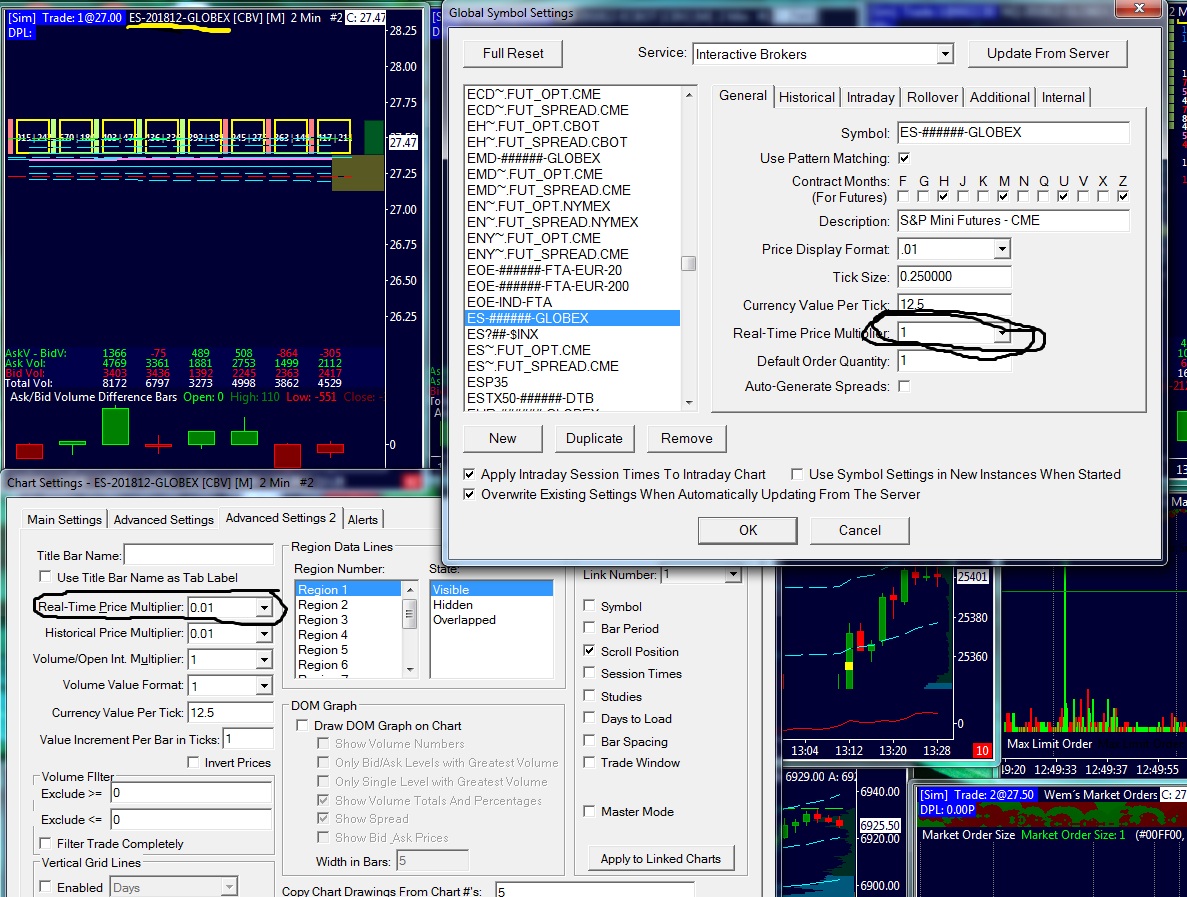
Task: Enable Draw DOM Graph on Chart
Action: coord(303,726)
